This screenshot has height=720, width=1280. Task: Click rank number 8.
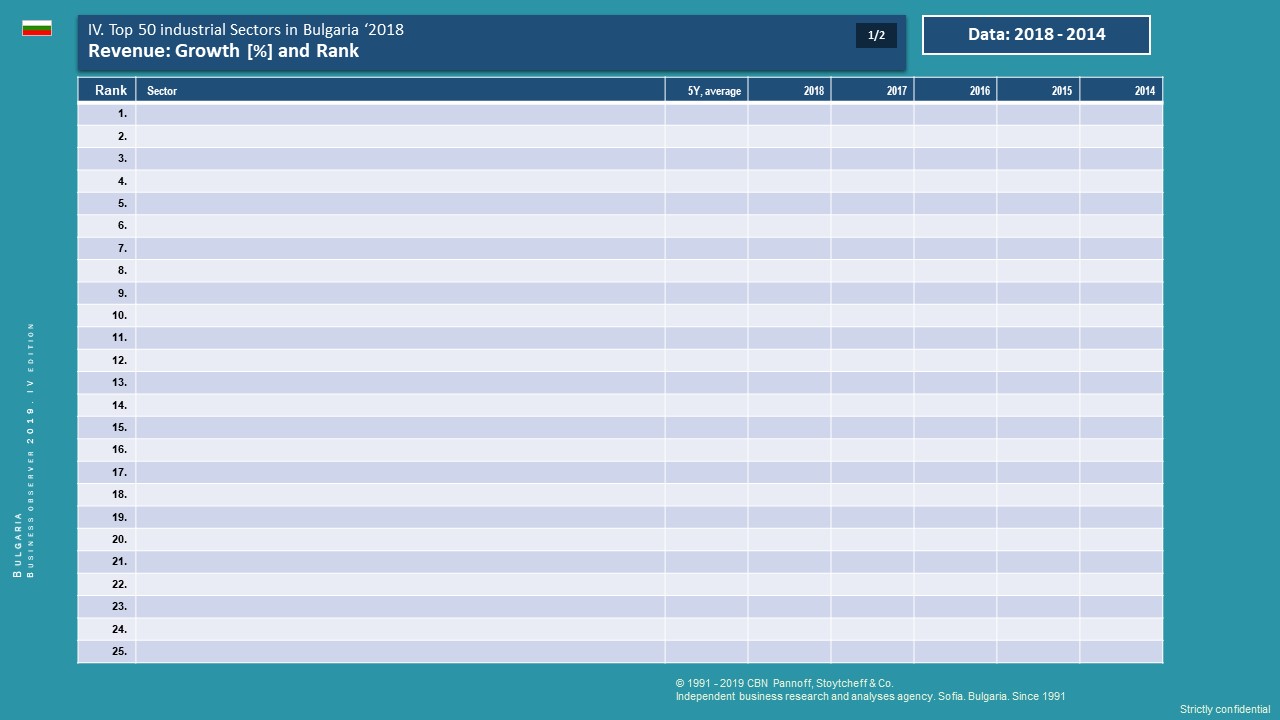tap(122, 270)
